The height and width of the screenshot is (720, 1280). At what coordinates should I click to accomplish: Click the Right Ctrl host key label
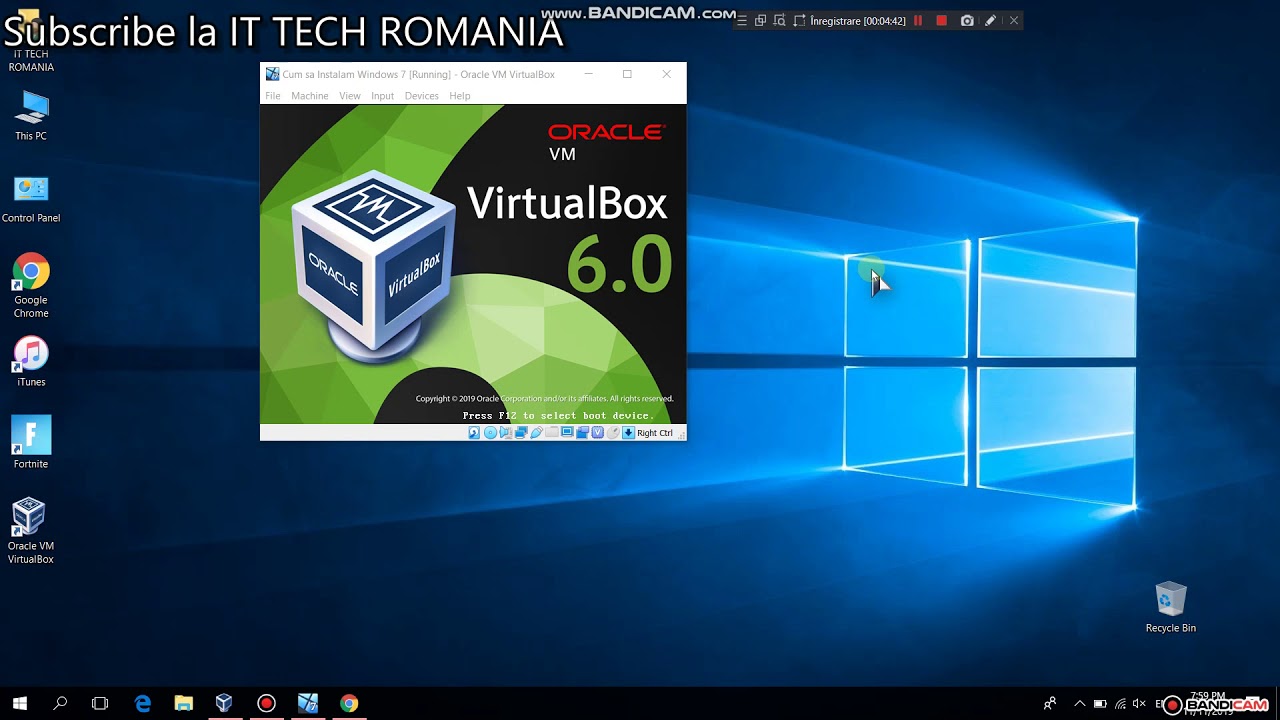click(655, 433)
